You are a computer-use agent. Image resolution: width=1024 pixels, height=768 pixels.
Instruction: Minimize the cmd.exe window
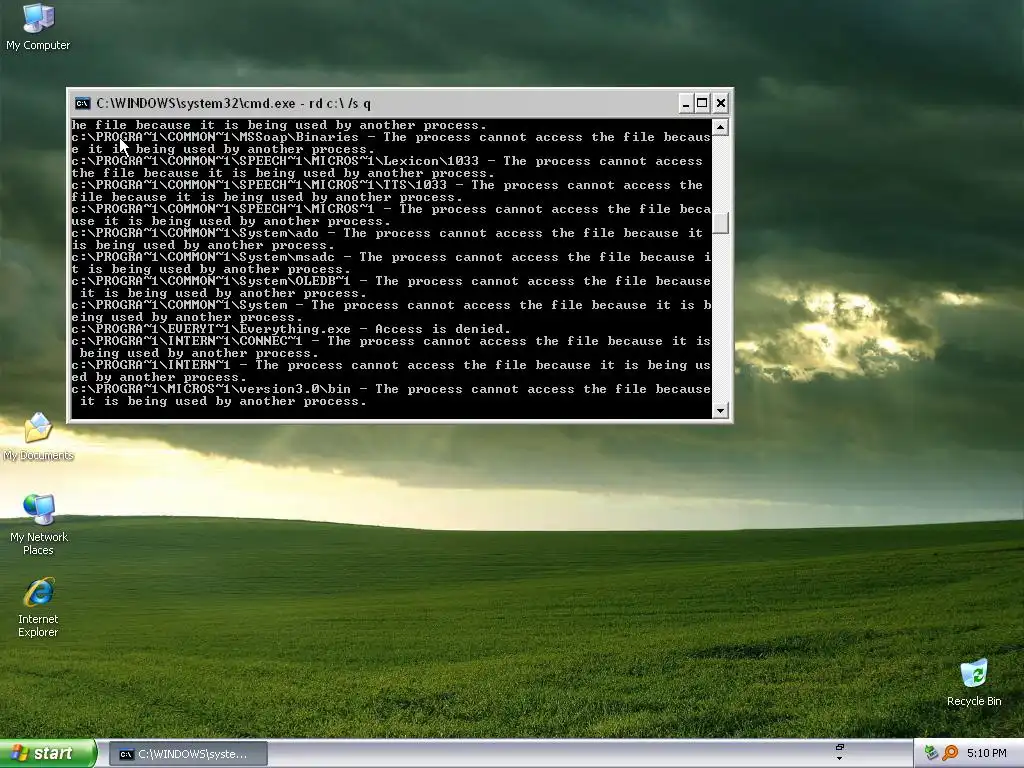(685, 103)
